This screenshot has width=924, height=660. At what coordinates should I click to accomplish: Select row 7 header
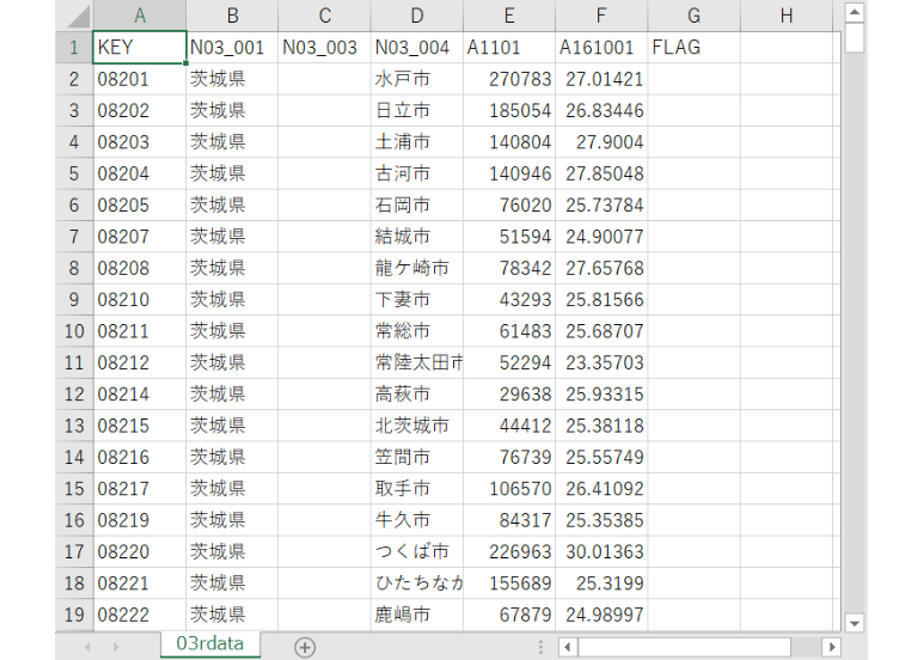click(x=74, y=236)
